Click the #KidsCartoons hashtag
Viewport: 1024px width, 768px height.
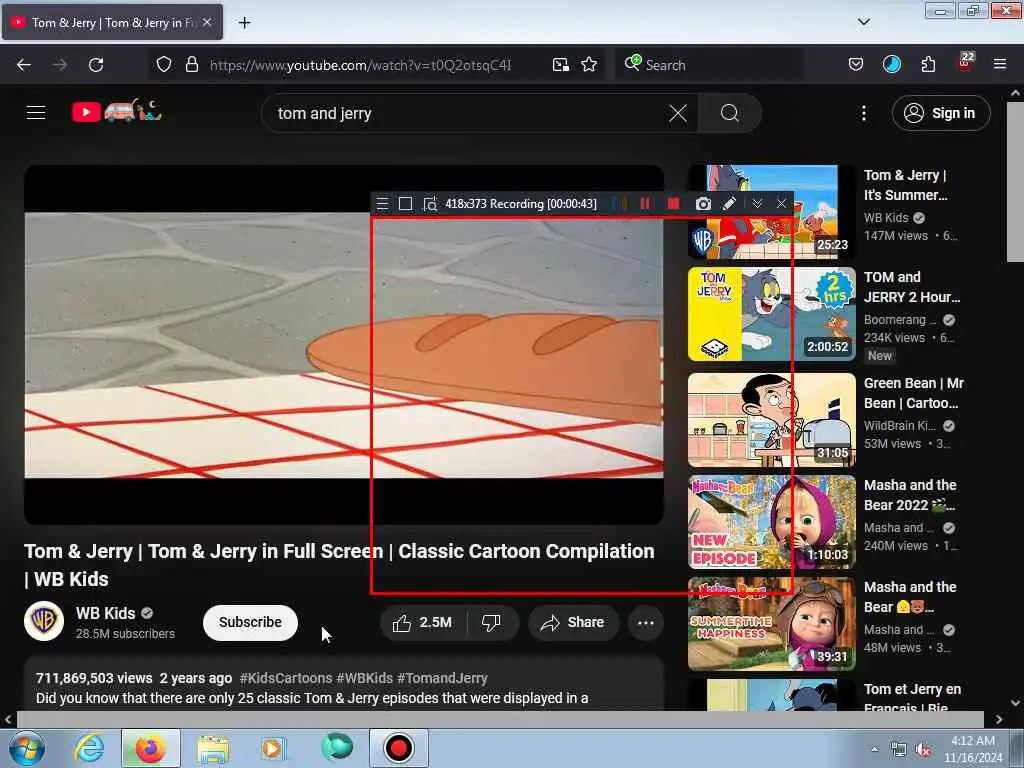[x=285, y=679]
